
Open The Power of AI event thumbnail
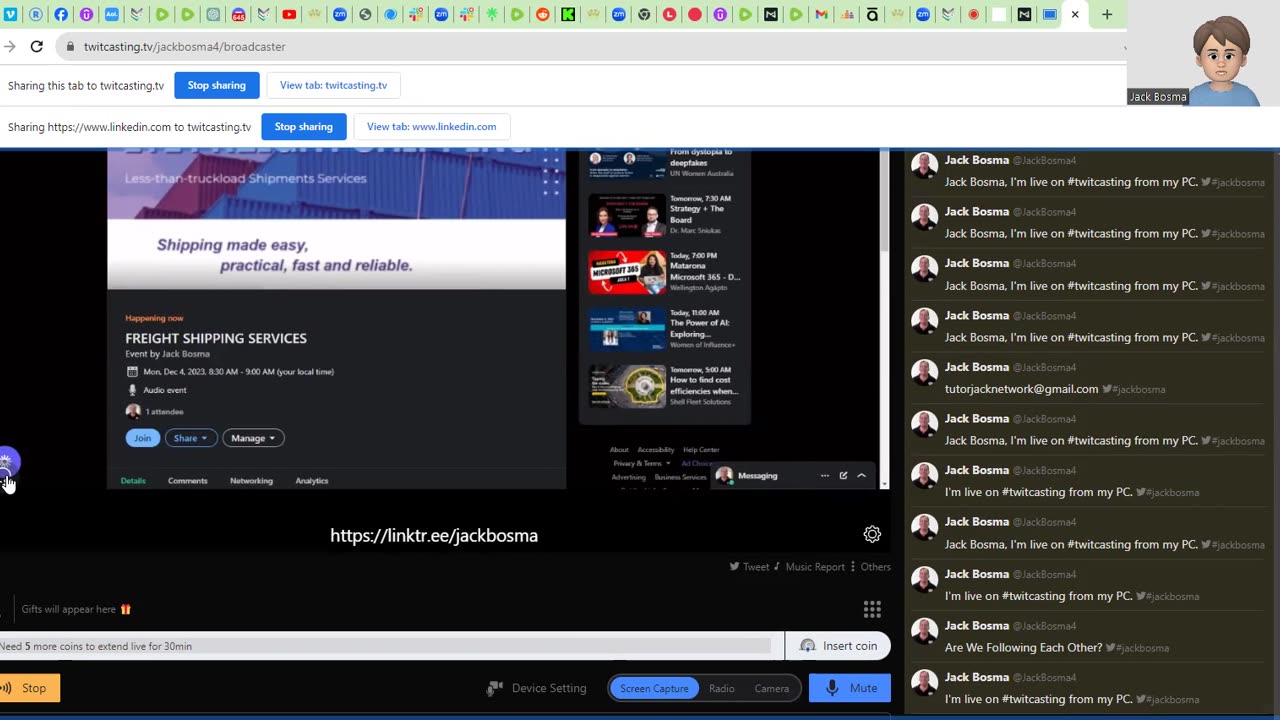click(x=627, y=329)
